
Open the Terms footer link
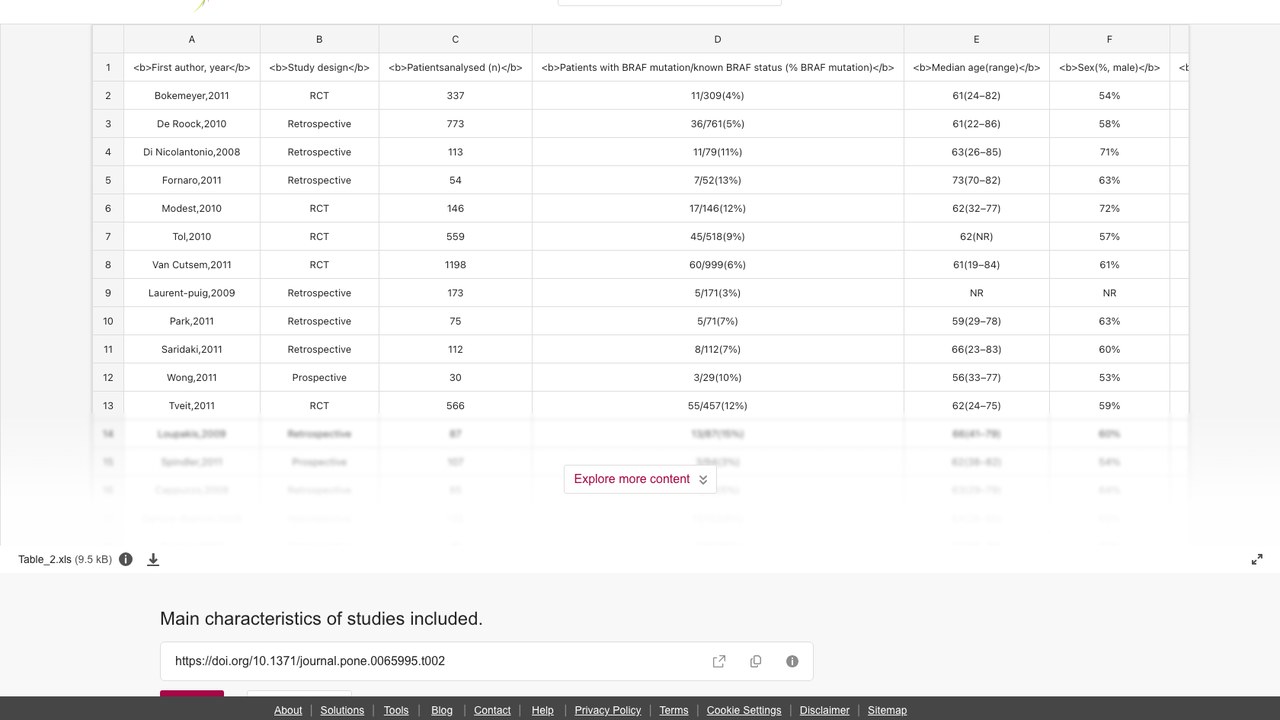point(674,710)
